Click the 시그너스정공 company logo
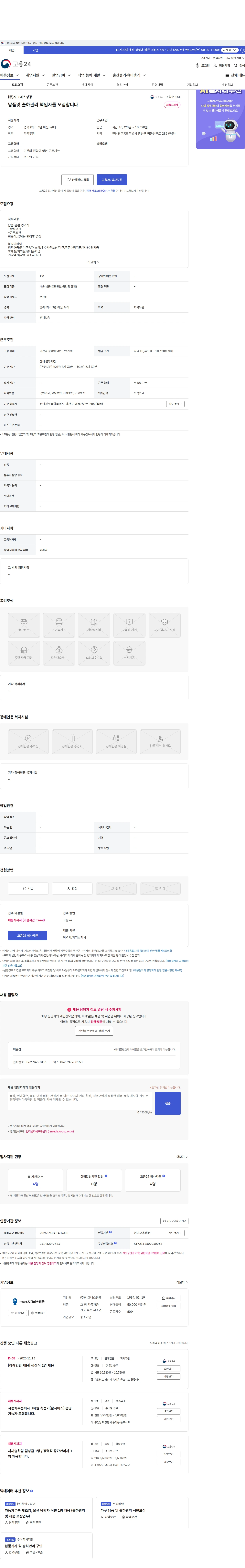The width and height of the screenshot is (245, 1568). [29, 1301]
